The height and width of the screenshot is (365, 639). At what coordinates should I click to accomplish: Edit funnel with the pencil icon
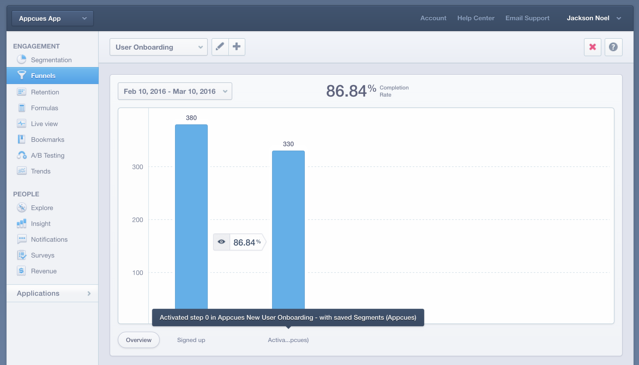220,47
